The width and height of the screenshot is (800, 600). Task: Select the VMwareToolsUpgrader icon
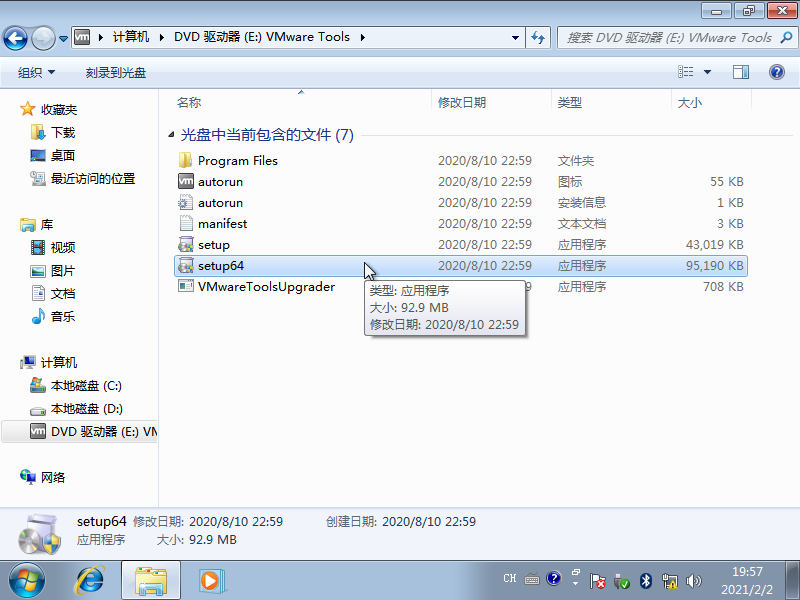[186, 286]
